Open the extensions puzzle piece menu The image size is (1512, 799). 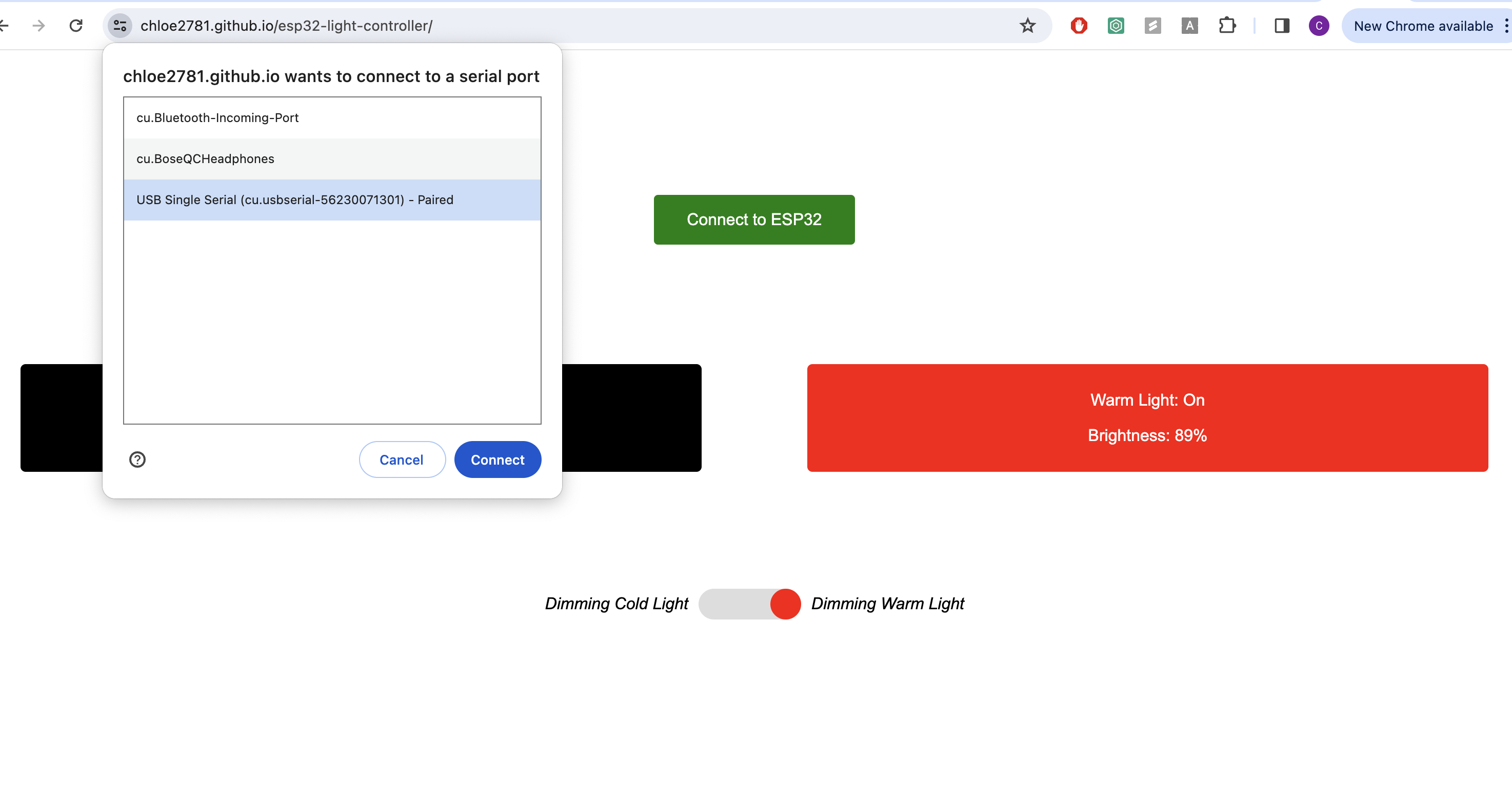[x=1227, y=26]
